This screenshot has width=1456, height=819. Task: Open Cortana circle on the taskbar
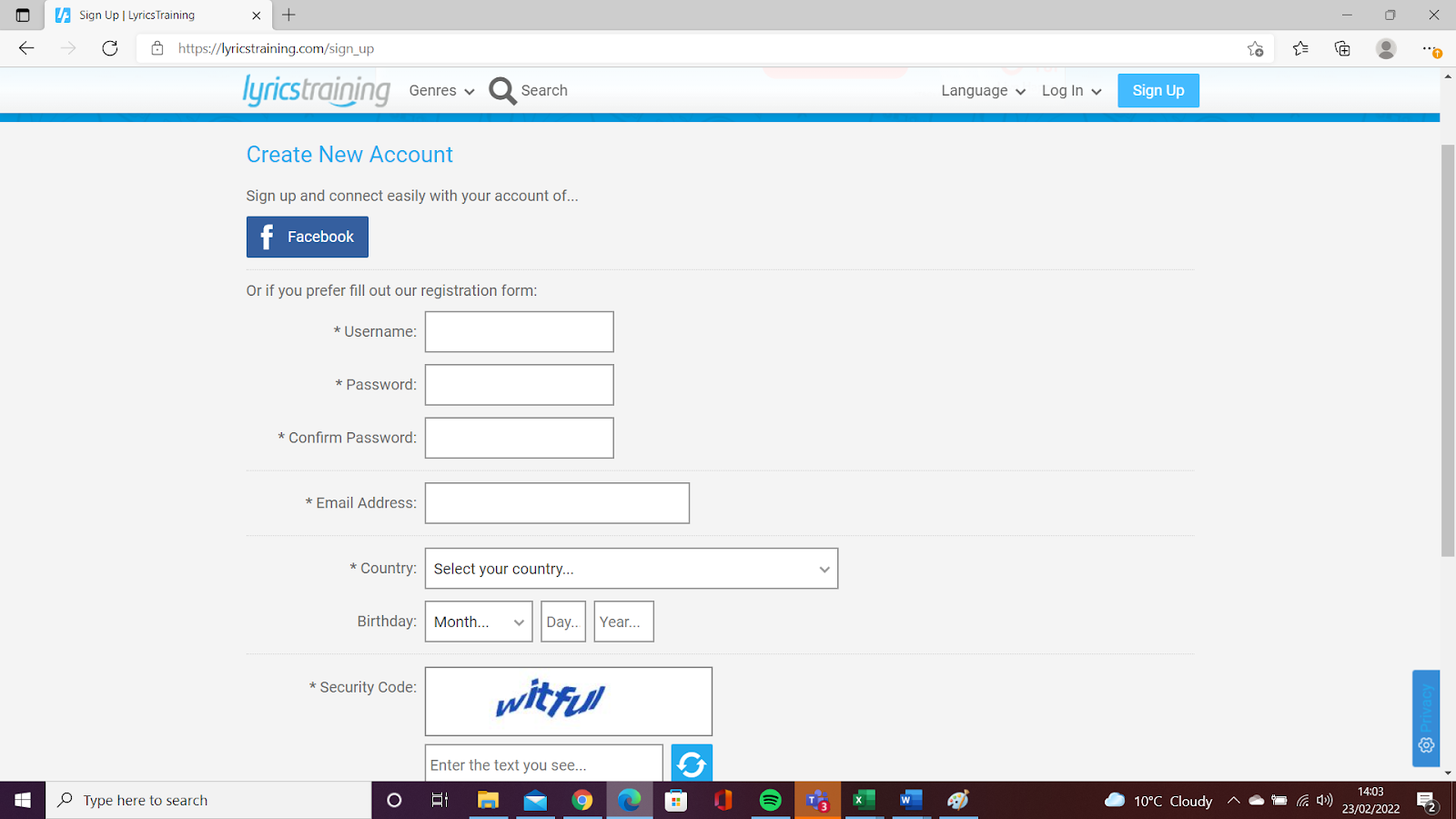click(394, 800)
